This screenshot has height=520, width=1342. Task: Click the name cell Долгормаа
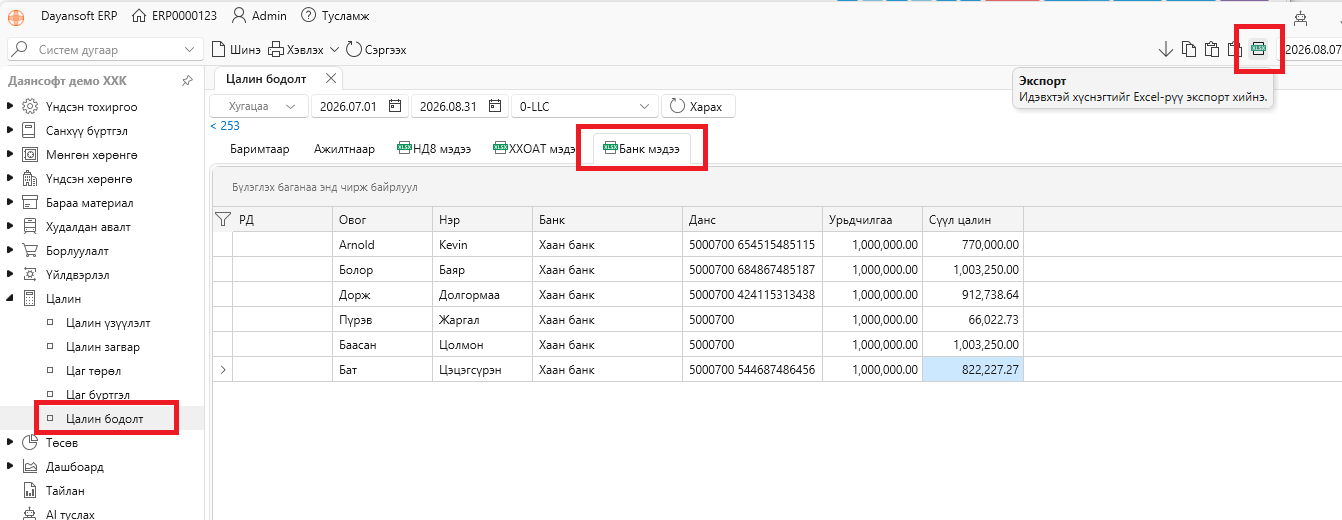click(483, 294)
